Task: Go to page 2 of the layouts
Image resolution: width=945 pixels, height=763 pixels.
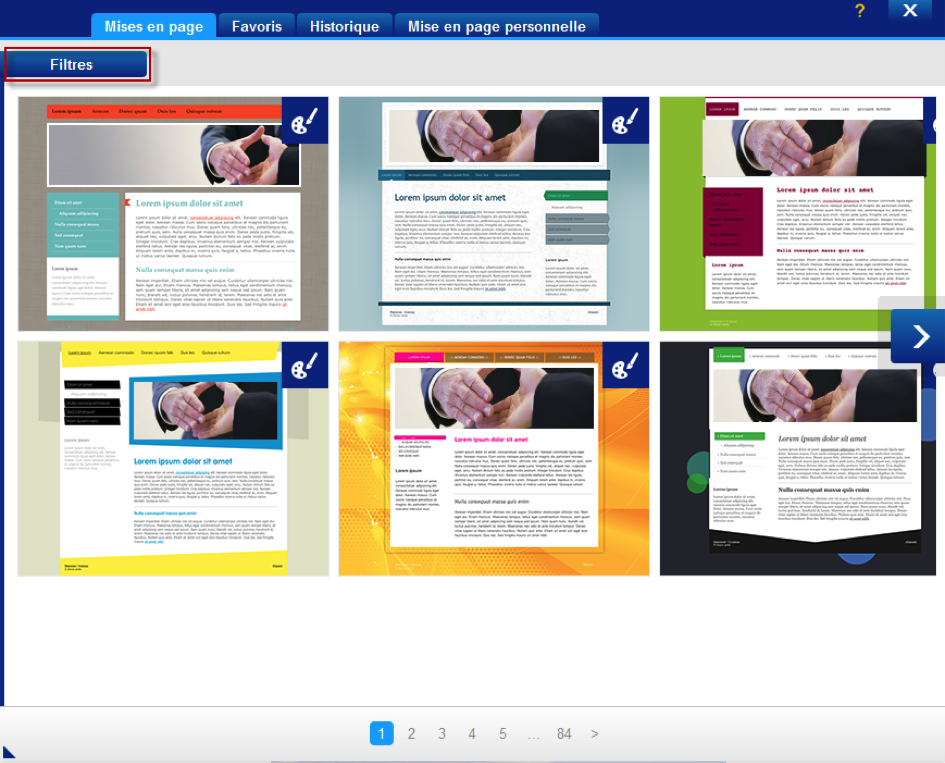Action: click(412, 733)
